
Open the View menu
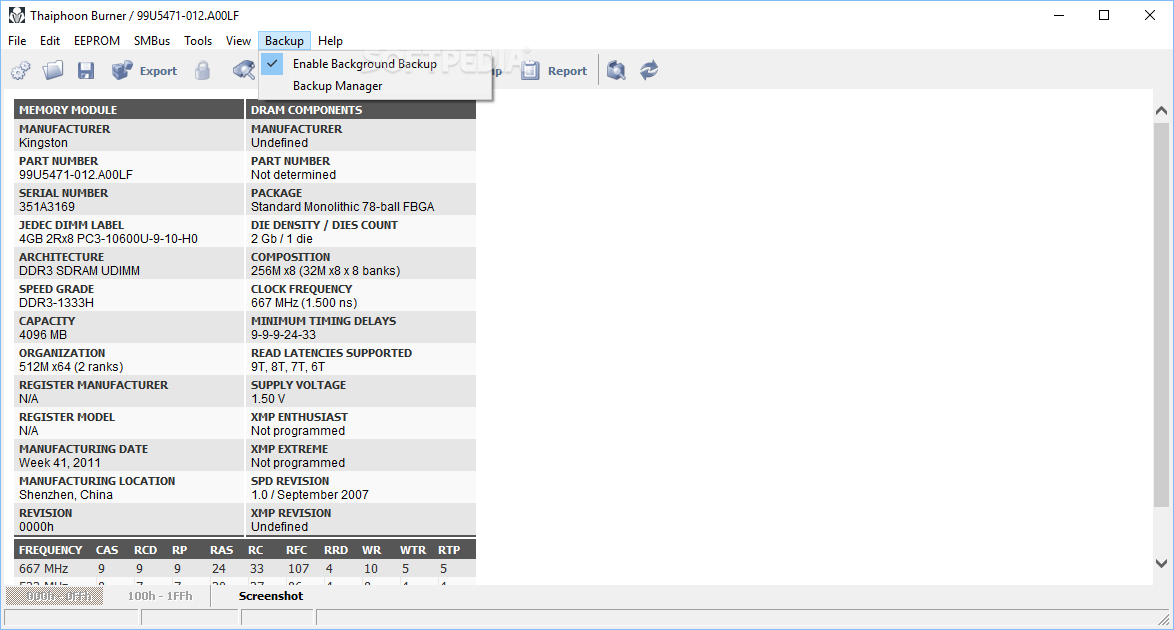238,40
